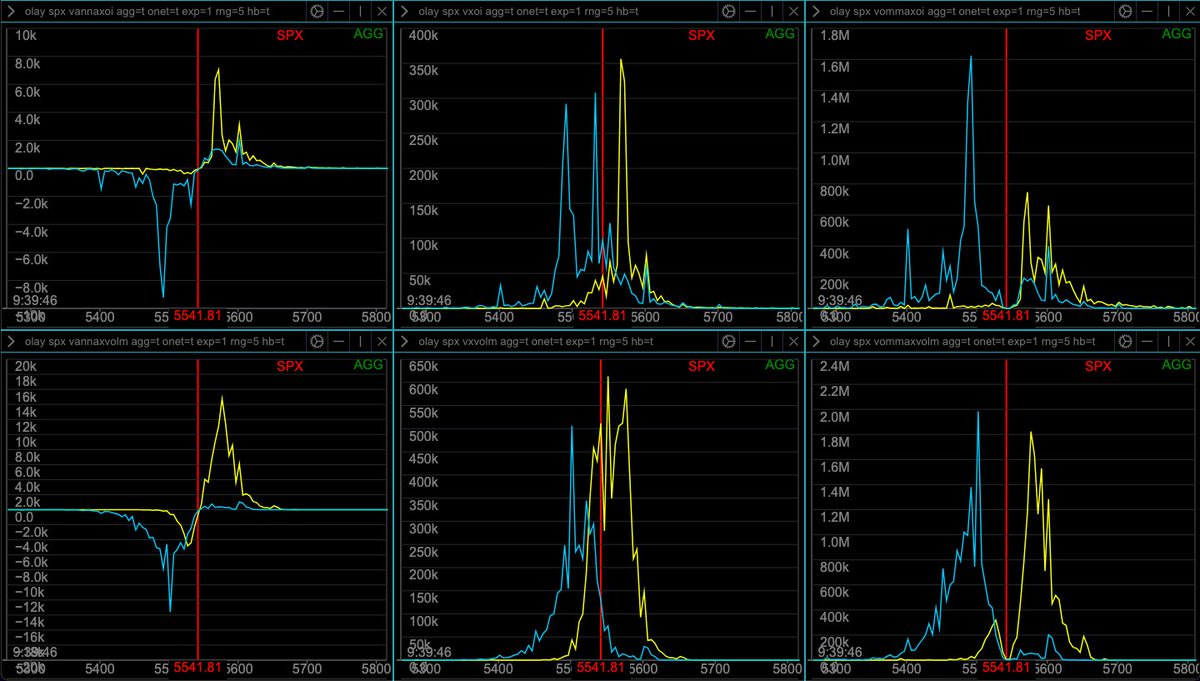Click 9:39:46 timestamp in vannaxoi chart
The image size is (1200, 681).
tap(34, 299)
